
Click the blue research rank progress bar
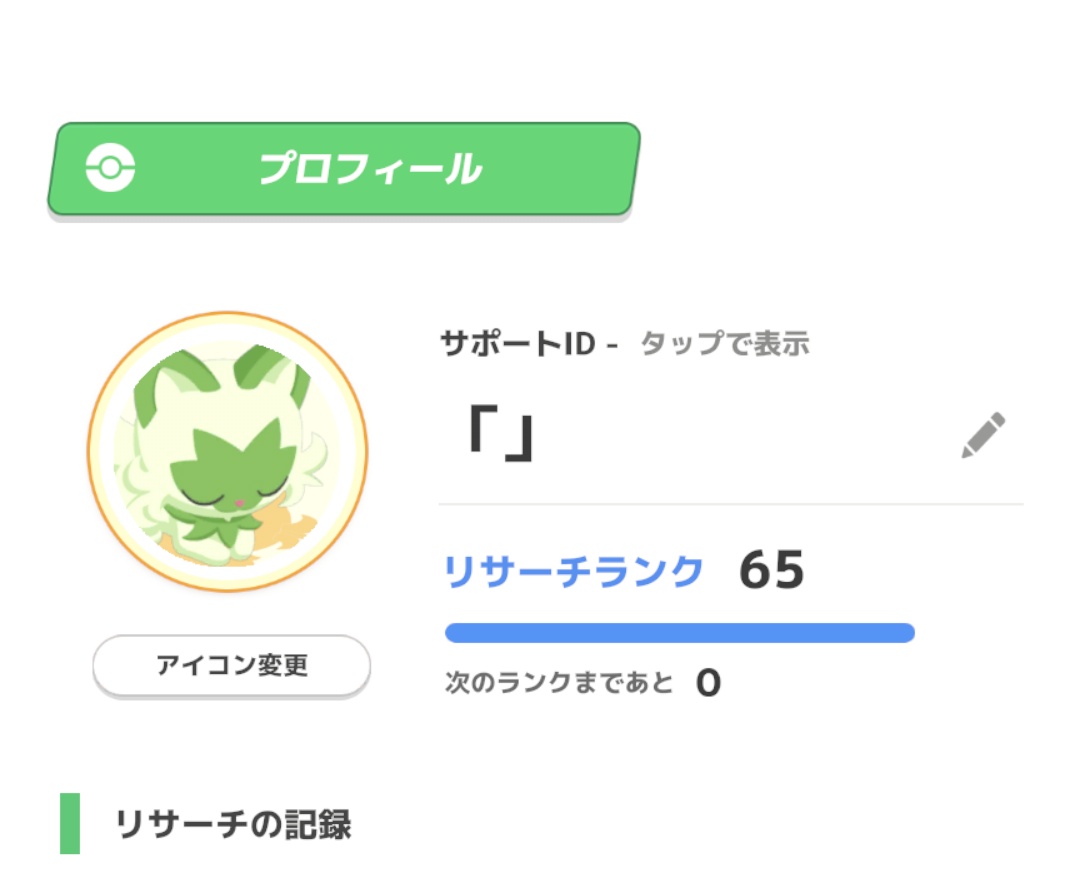[x=680, y=633]
